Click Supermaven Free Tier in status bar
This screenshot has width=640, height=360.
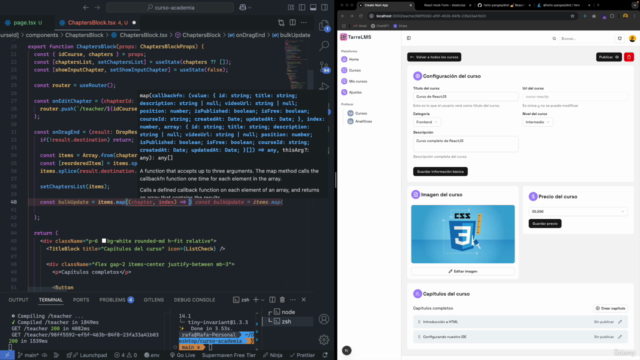click(x=229, y=355)
